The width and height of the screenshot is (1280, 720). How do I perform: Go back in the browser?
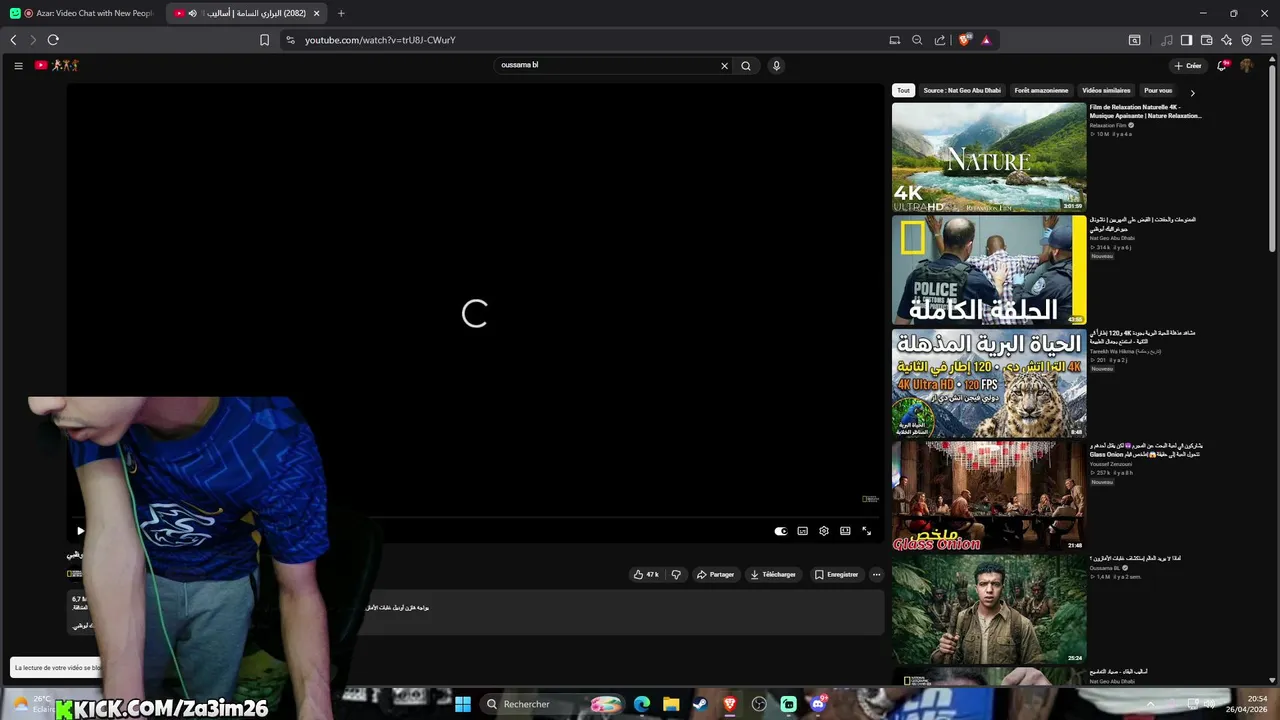coord(13,40)
